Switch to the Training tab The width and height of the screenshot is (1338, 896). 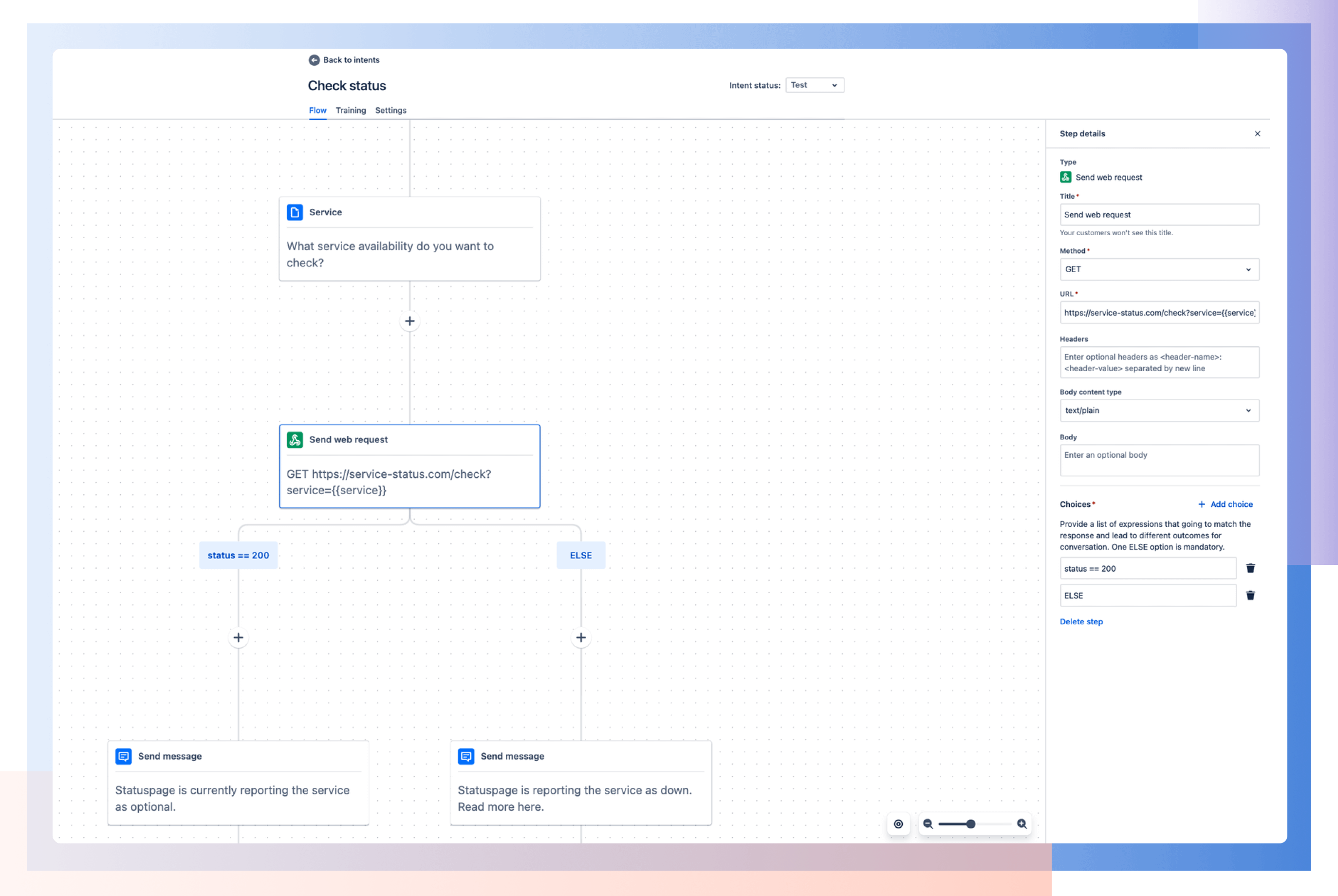tap(351, 109)
